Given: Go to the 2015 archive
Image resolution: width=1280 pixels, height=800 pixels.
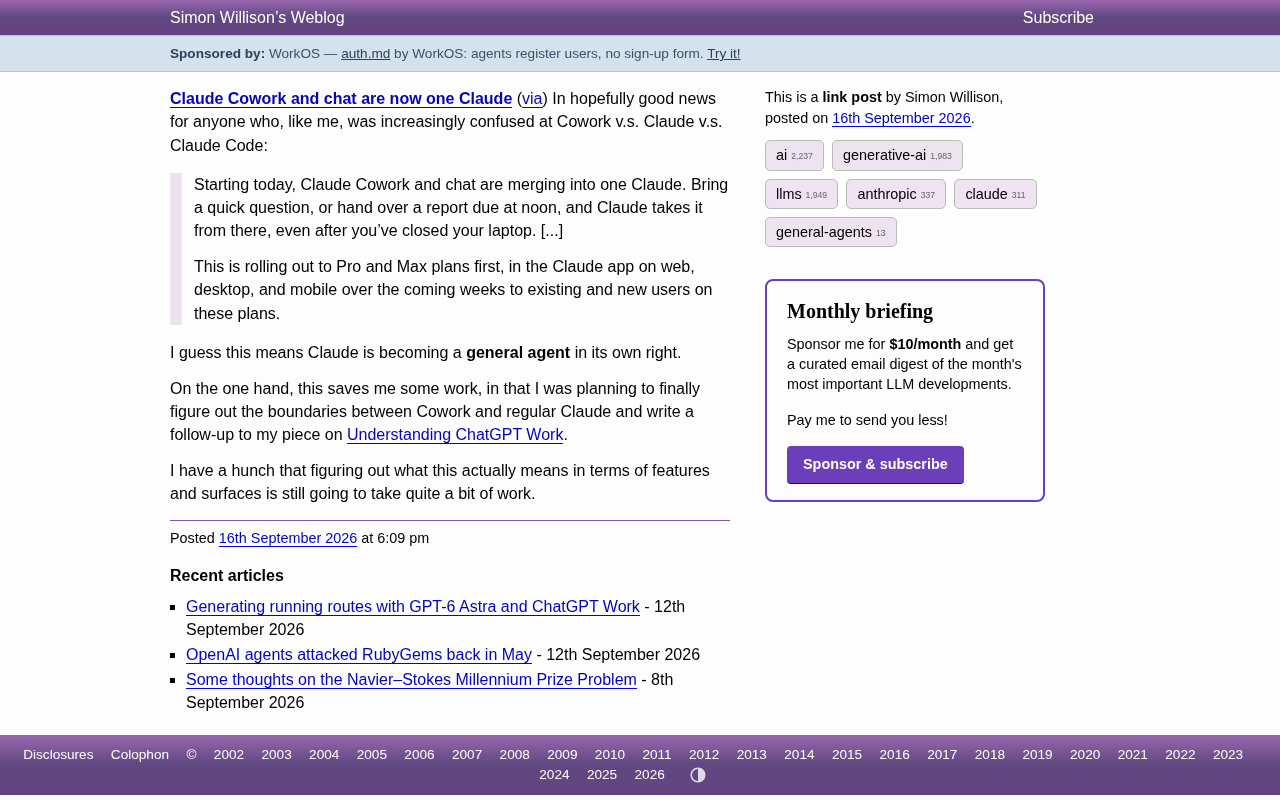Looking at the screenshot, I should tap(847, 755).
